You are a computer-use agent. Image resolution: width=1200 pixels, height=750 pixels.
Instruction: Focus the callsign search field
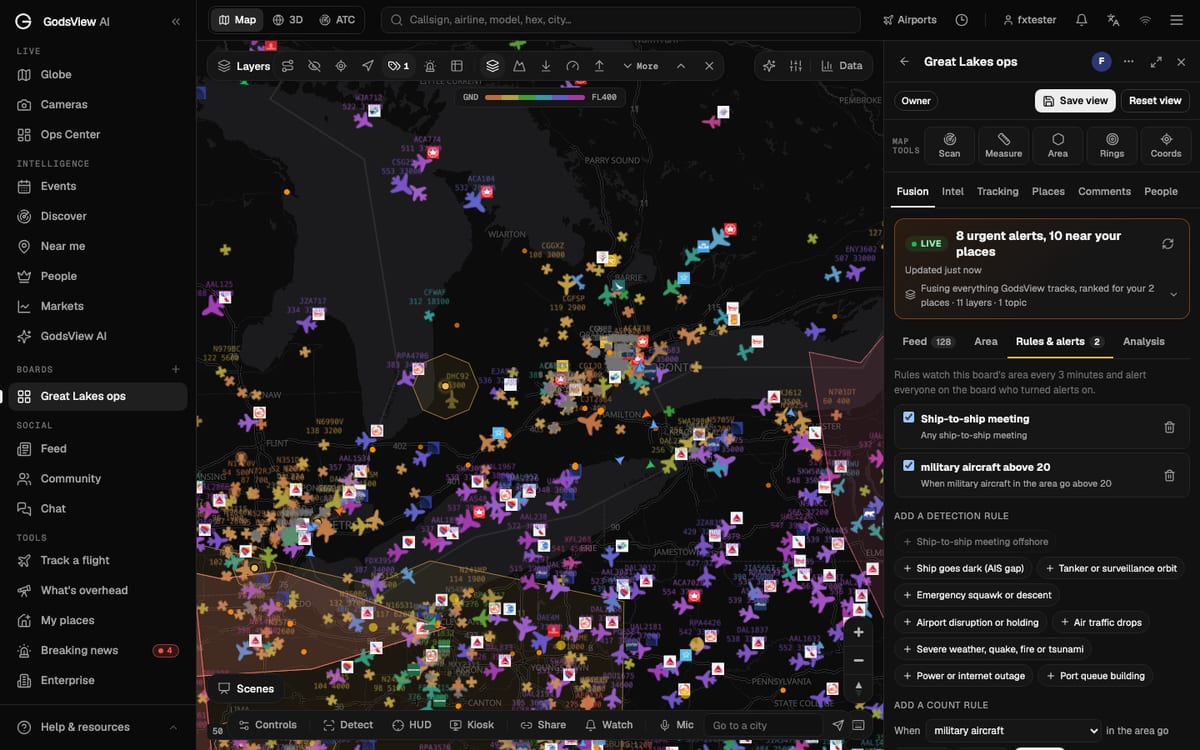[621, 20]
